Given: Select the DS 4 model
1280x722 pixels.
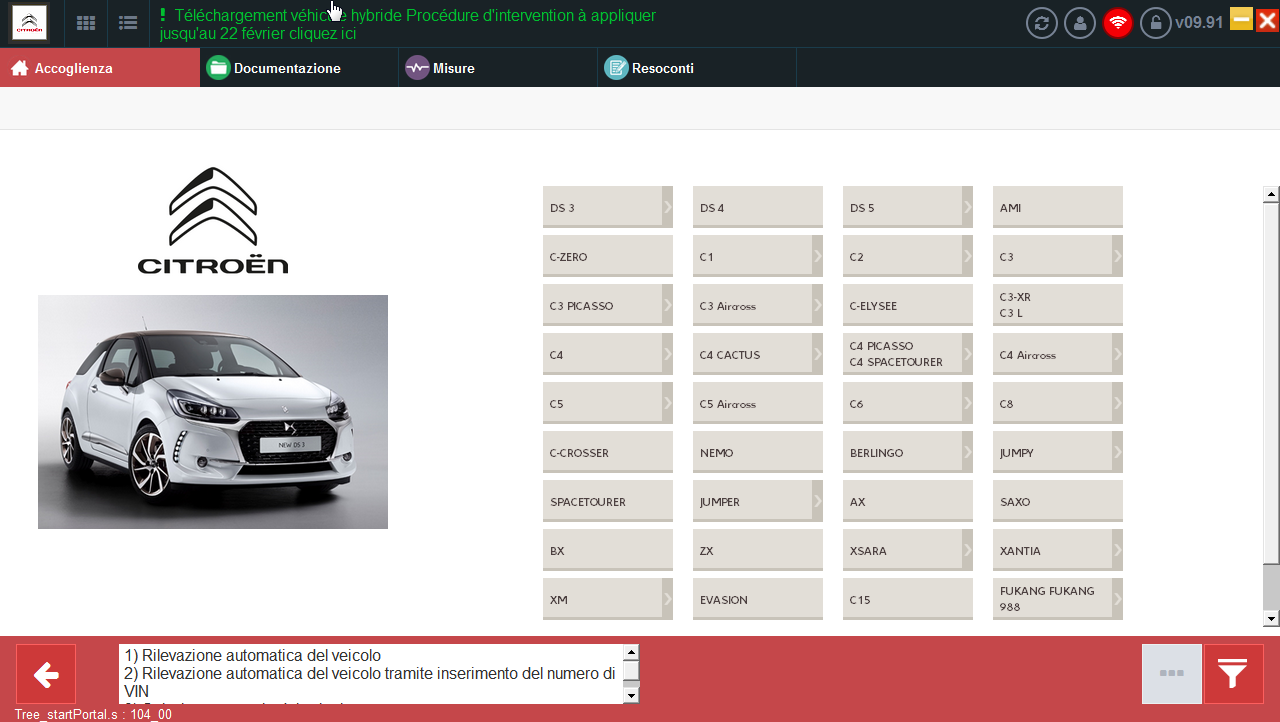Looking at the screenshot, I should (x=758, y=207).
